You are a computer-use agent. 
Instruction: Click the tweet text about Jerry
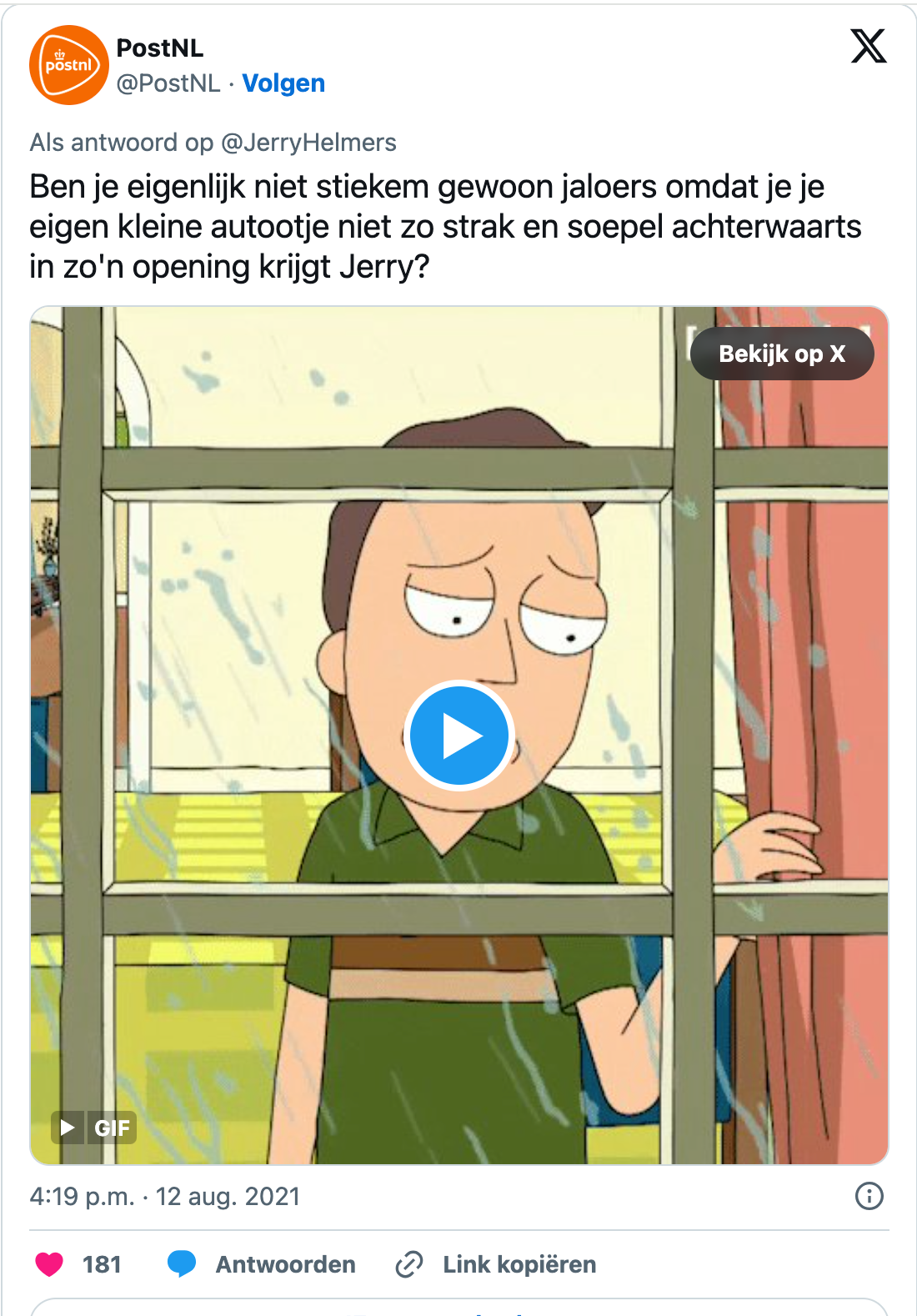point(445,227)
